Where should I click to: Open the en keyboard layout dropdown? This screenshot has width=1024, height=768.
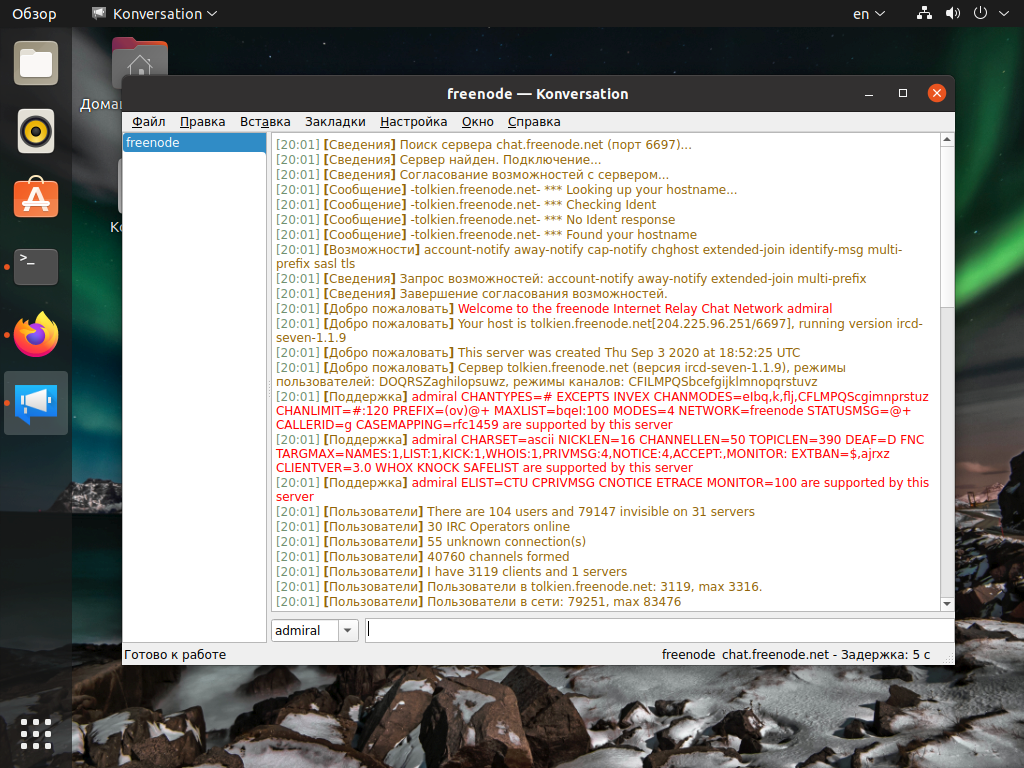tap(868, 14)
